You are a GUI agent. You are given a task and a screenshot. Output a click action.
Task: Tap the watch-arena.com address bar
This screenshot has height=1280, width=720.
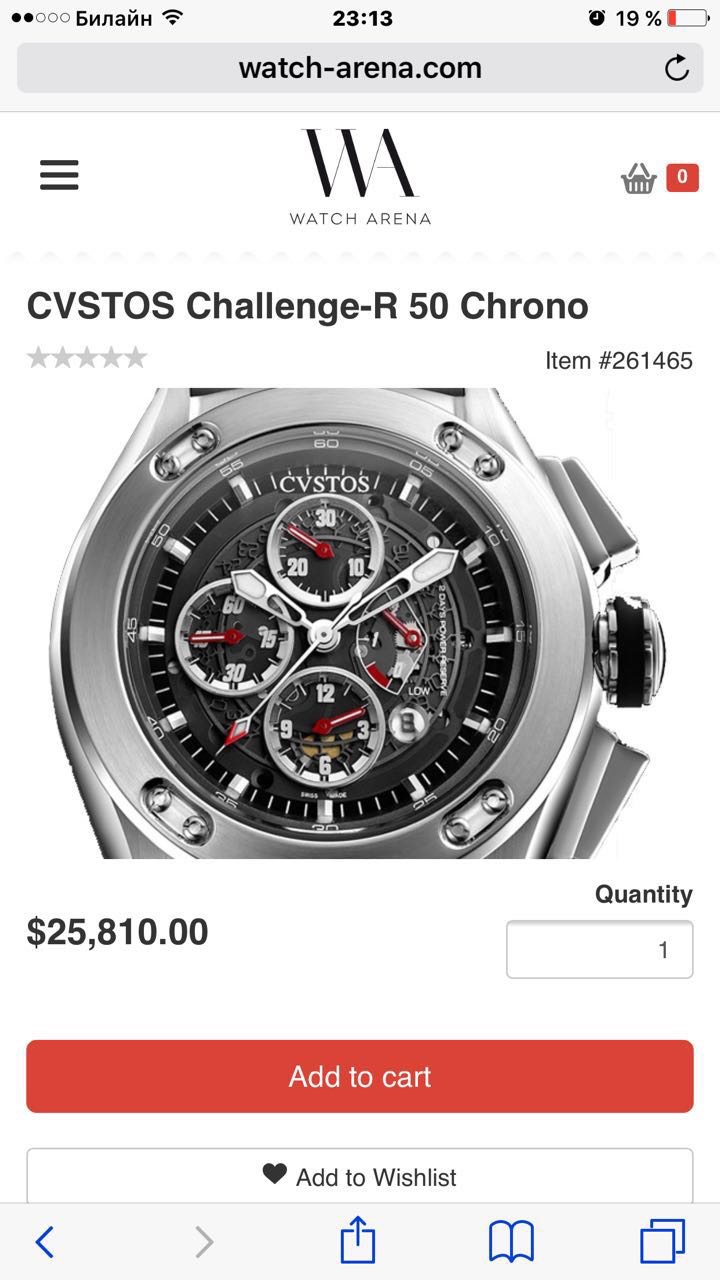[360, 68]
